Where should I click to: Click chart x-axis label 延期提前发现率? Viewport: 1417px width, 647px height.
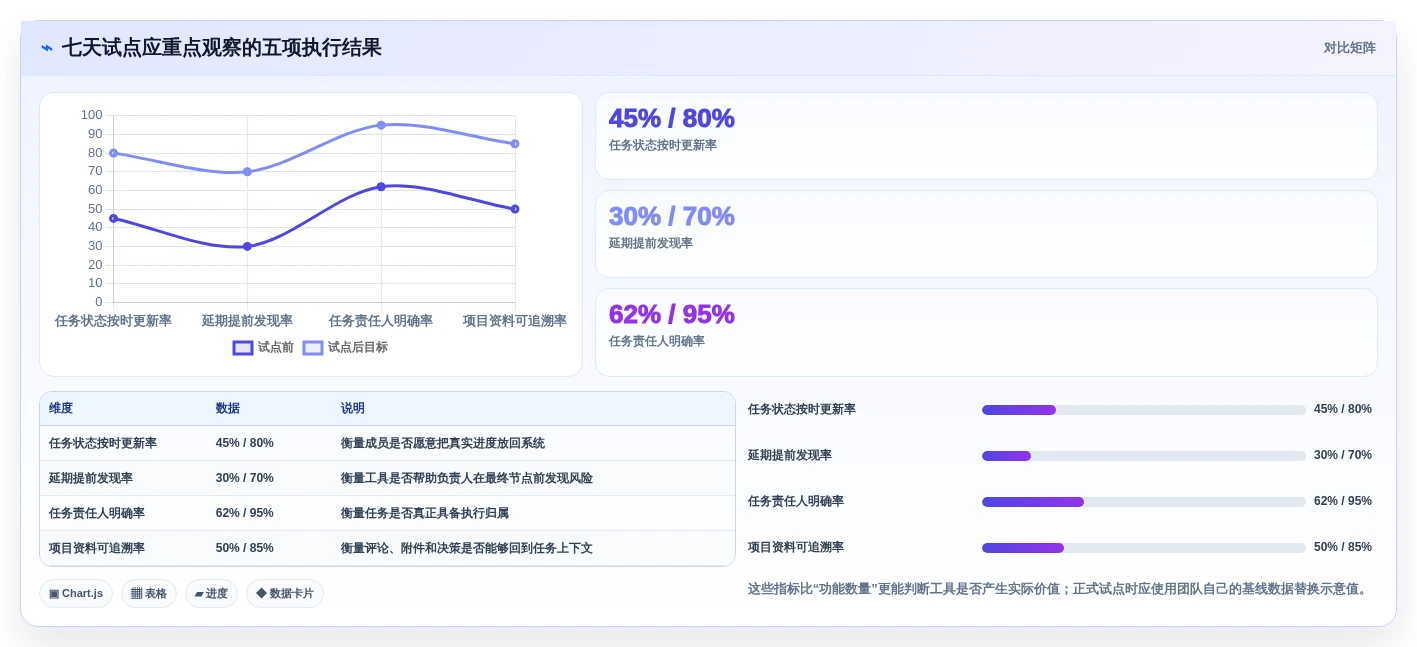247,321
